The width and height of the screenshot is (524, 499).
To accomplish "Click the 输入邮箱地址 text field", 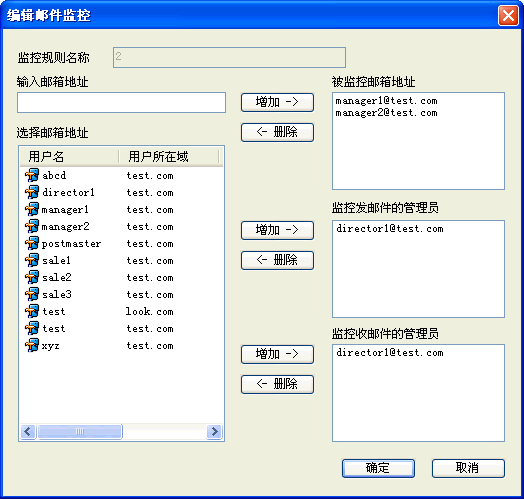I will pos(121,103).
